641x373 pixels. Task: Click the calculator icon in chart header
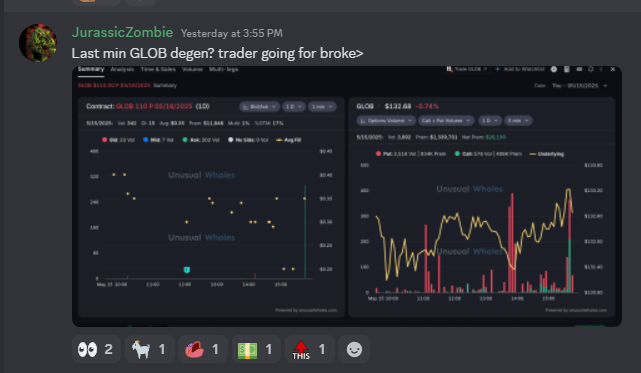pyautogui.click(x=567, y=69)
